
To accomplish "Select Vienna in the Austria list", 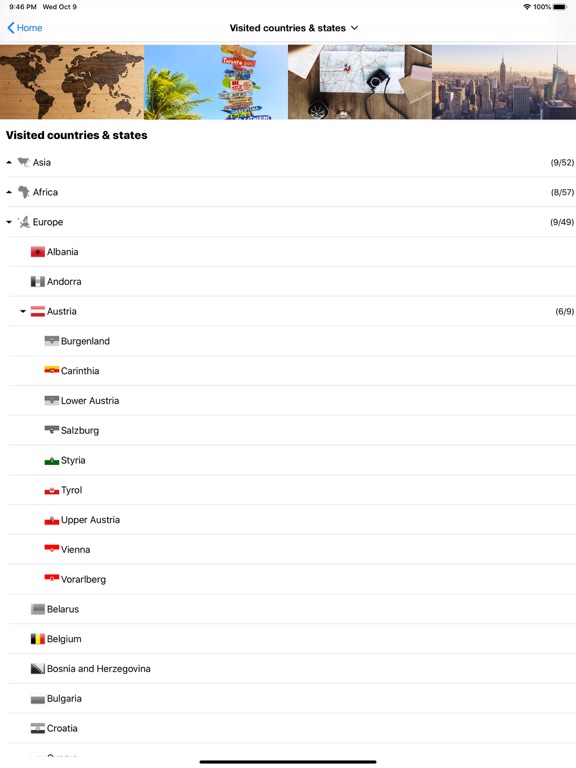I will (292, 550).
